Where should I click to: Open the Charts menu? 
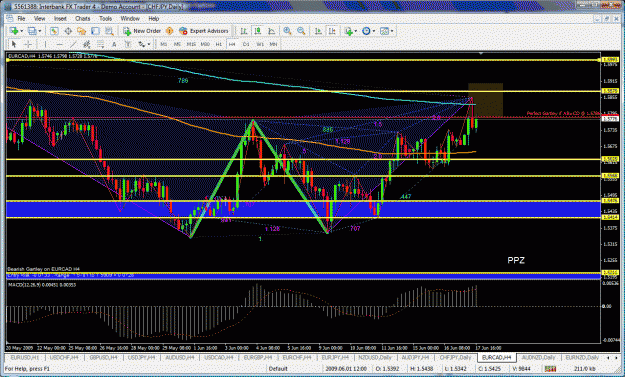click(x=83, y=19)
